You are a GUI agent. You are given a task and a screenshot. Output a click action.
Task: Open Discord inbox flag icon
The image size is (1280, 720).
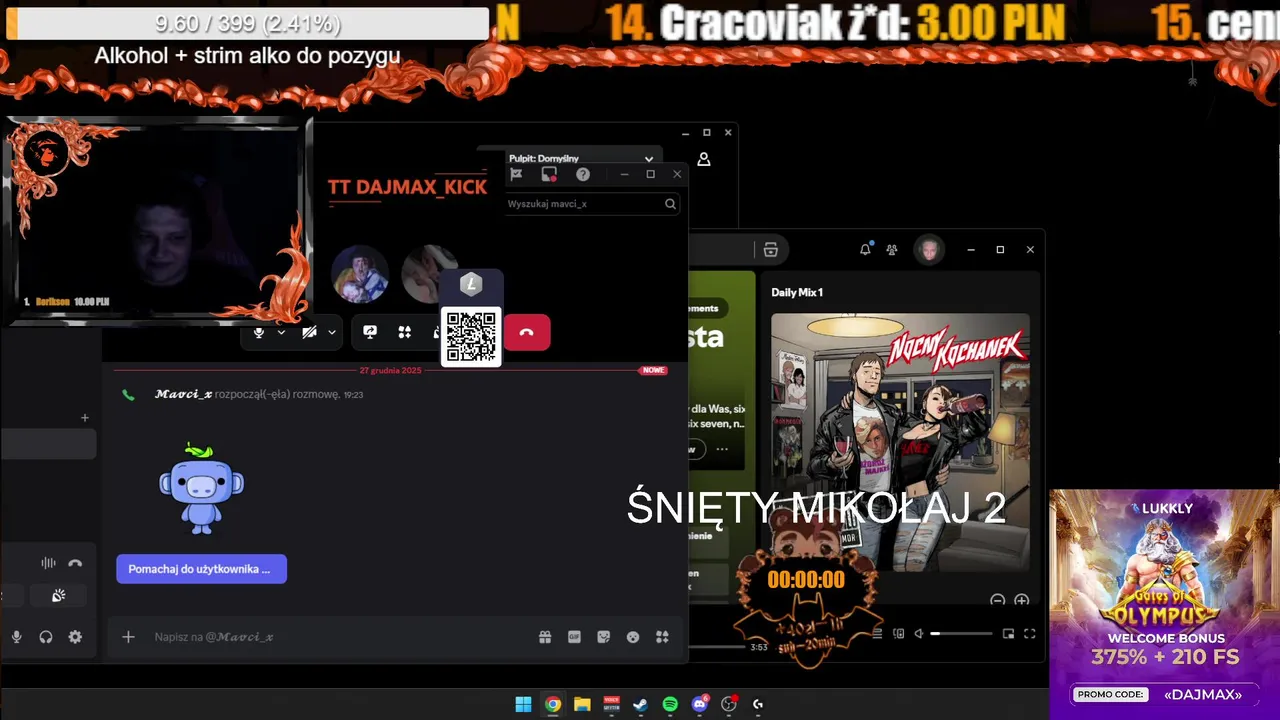[x=516, y=174]
